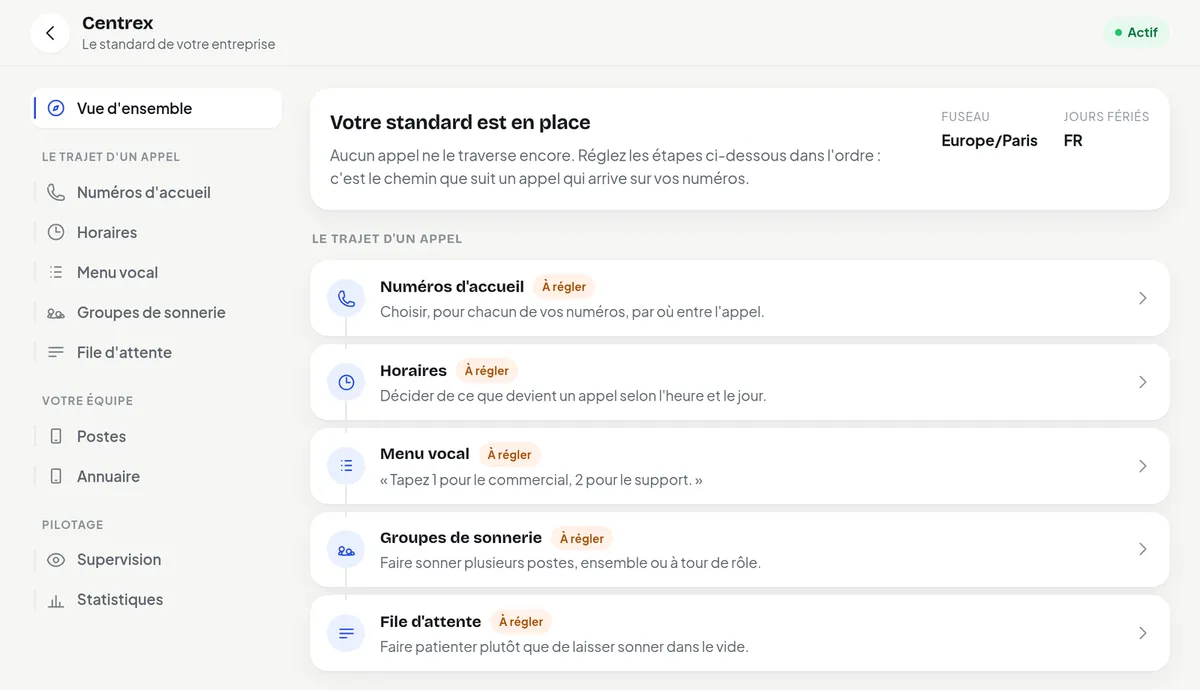
Task: Click the device icon beside Annuaire
Action: pos(56,476)
